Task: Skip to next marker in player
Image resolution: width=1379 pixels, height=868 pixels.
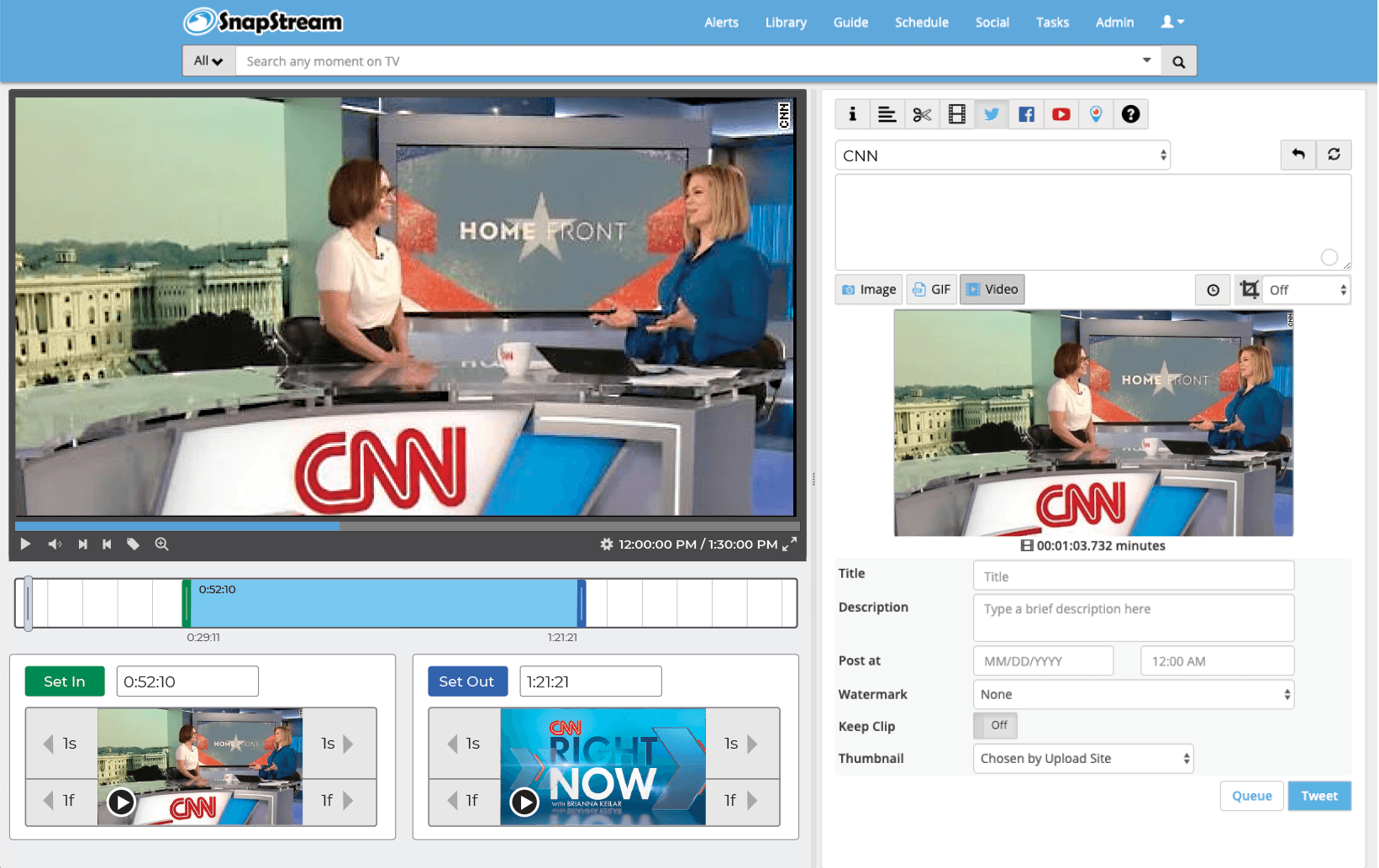Action: (82, 544)
